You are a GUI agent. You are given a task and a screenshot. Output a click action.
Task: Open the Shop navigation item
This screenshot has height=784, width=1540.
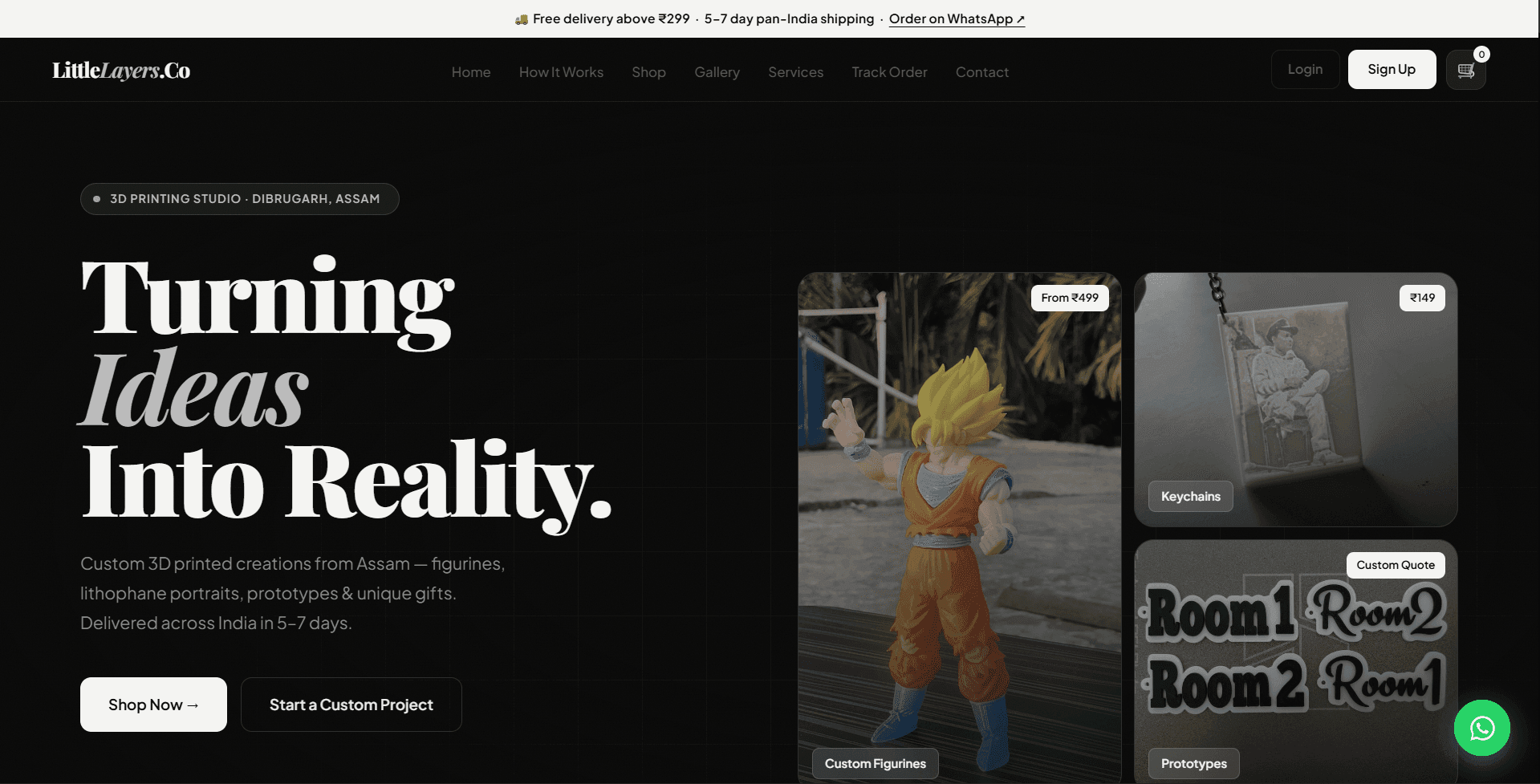pyautogui.click(x=648, y=72)
